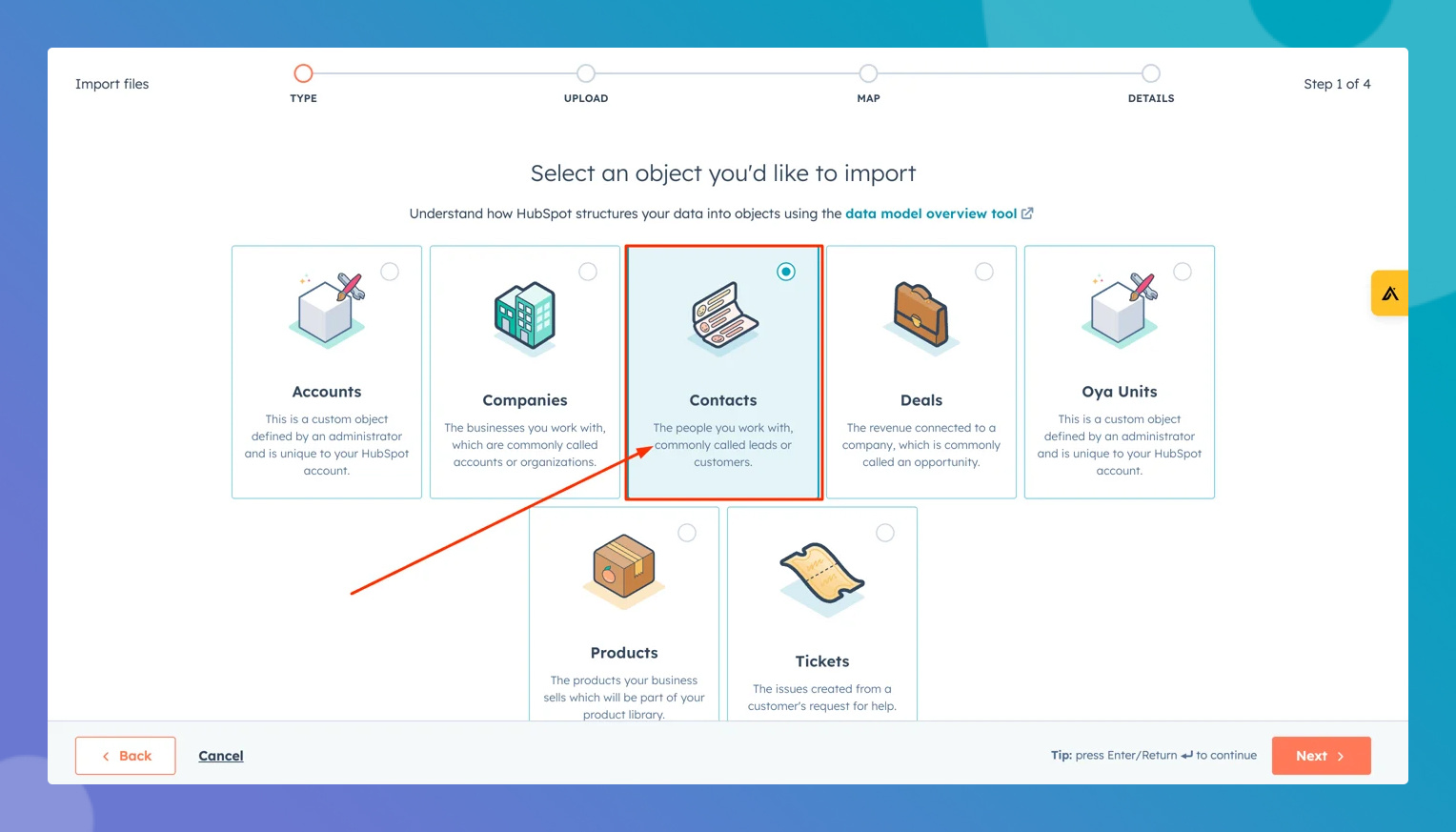1456x832 pixels.
Task: Click the Accounts custom object cube icon
Action: click(327, 311)
